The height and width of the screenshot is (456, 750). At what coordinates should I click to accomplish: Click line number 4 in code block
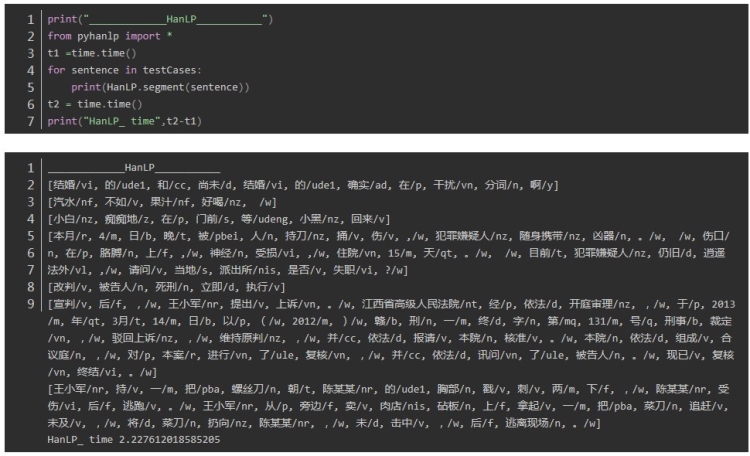point(31,70)
